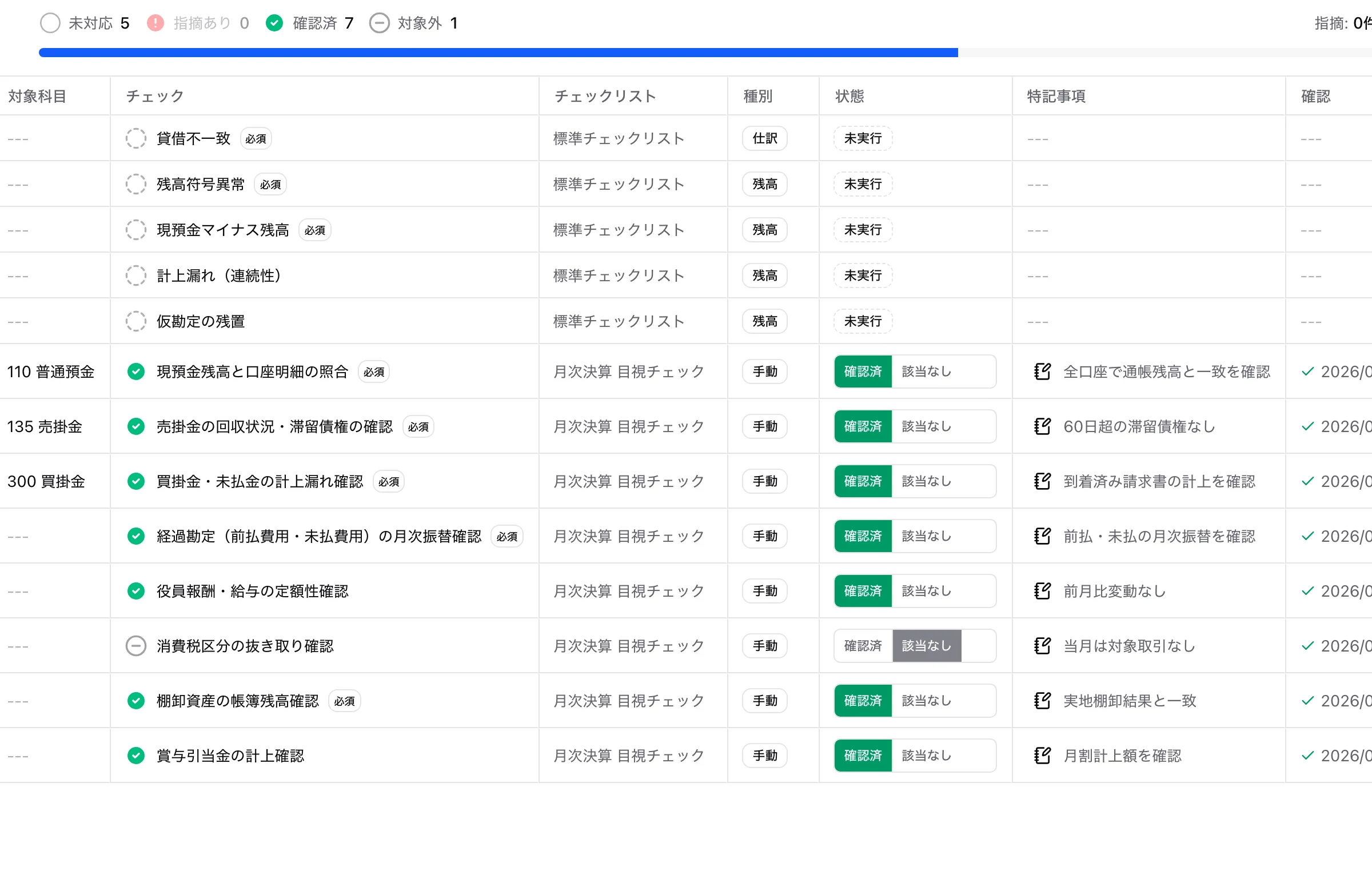Image resolution: width=1372 pixels, height=887 pixels.
Task: Set 経過勘定の月次振替確認 to 該当なし
Action: pos(926,536)
